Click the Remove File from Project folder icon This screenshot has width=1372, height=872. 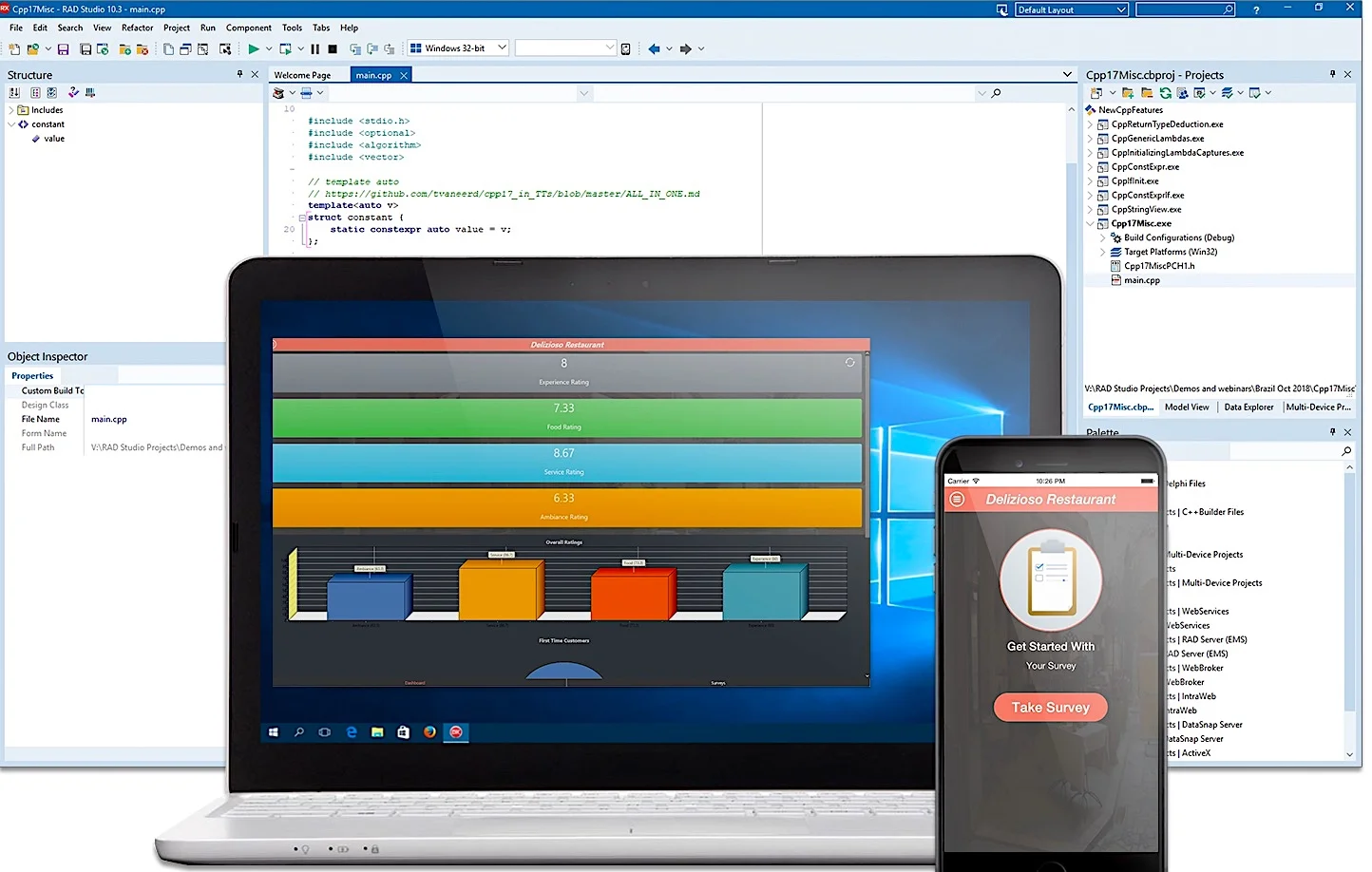pos(143,48)
